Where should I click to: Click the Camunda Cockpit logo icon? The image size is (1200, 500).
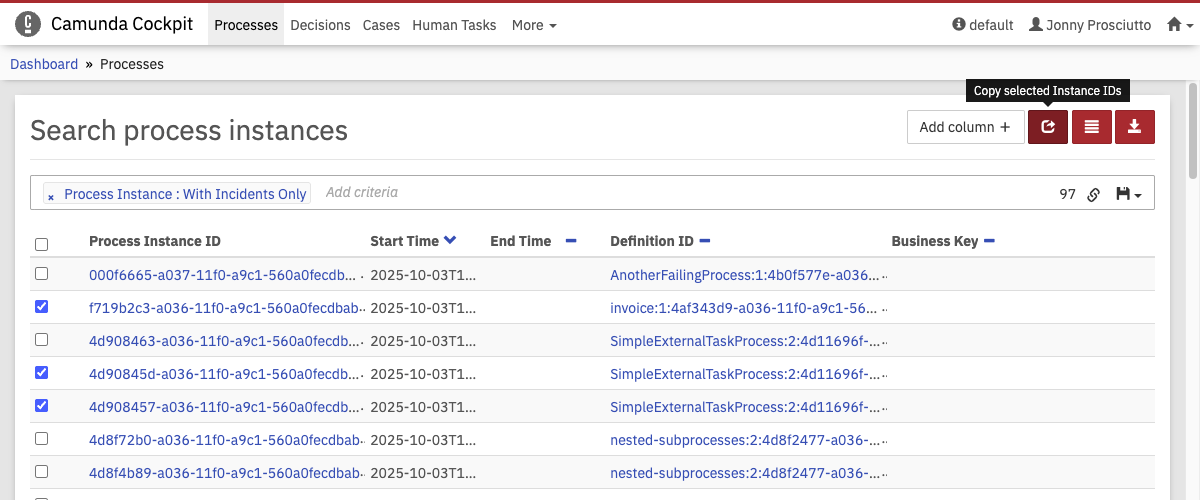(x=28, y=24)
